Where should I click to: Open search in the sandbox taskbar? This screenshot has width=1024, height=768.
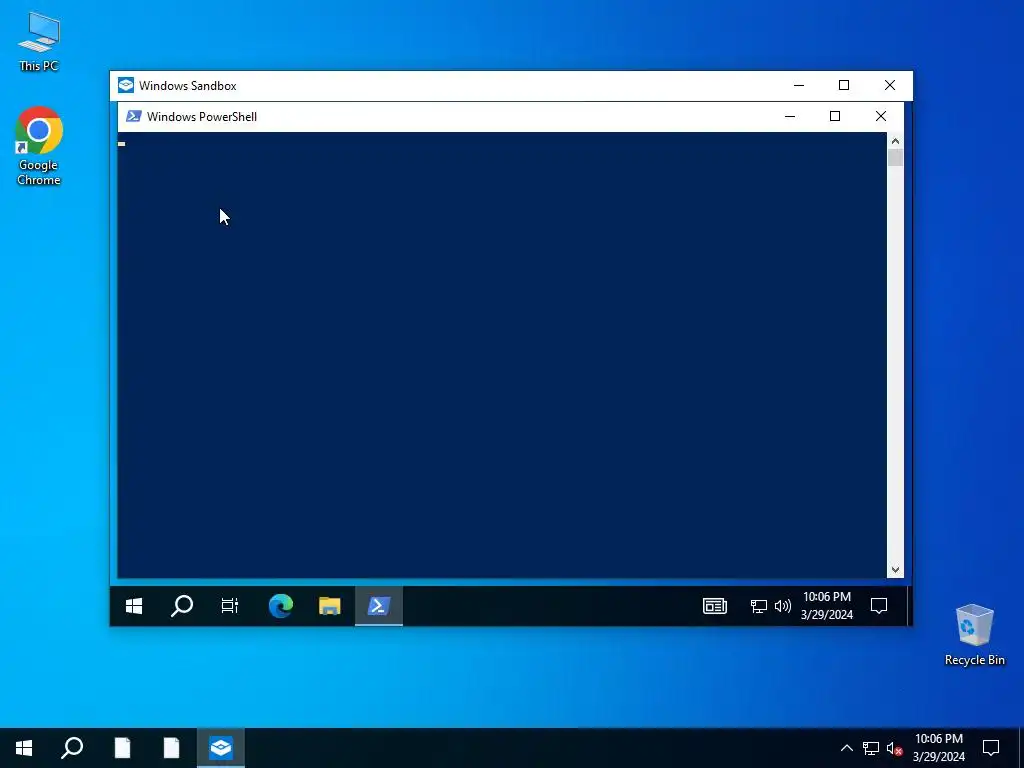[182, 606]
